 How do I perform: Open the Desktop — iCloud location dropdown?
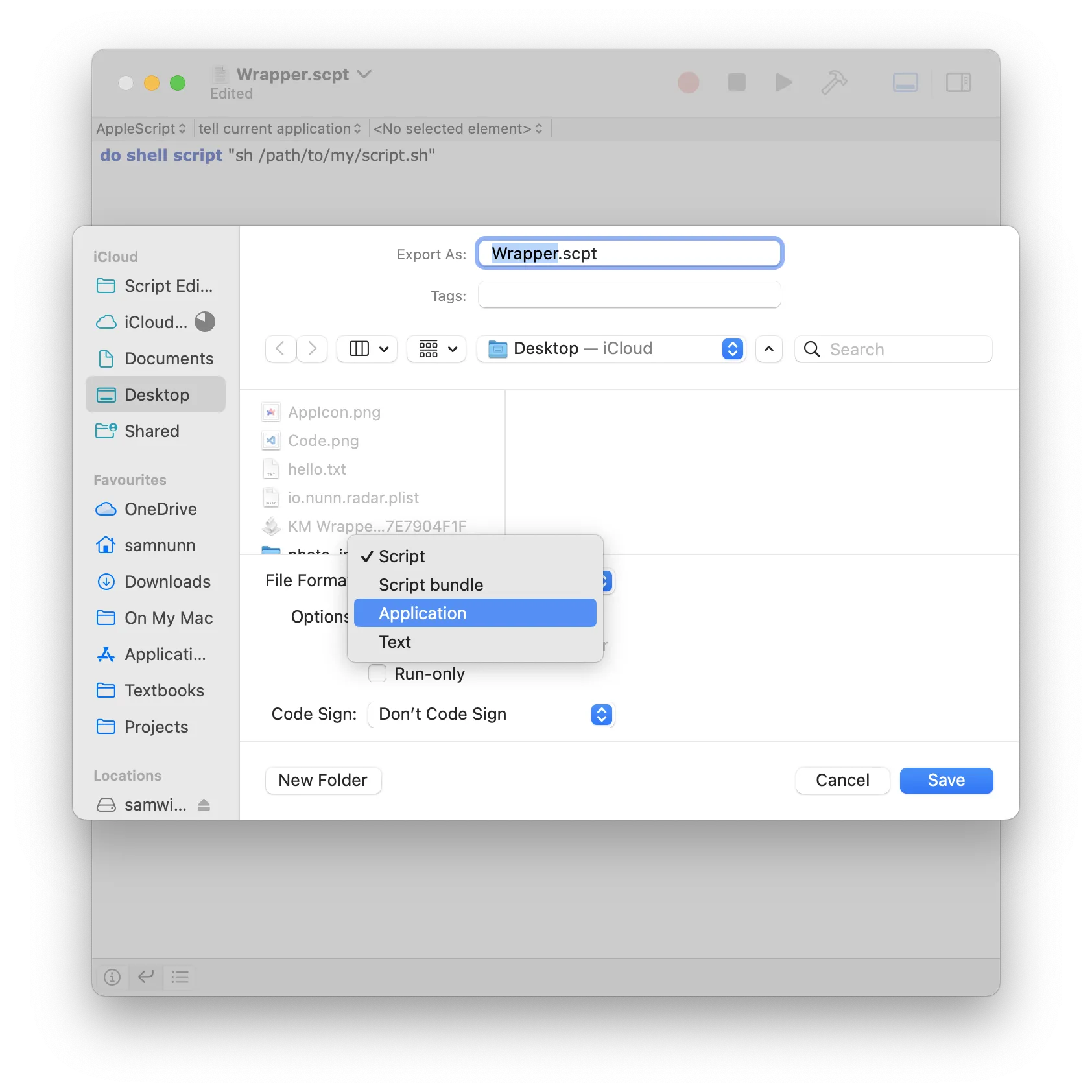pyautogui.click(x=612, y=348)
